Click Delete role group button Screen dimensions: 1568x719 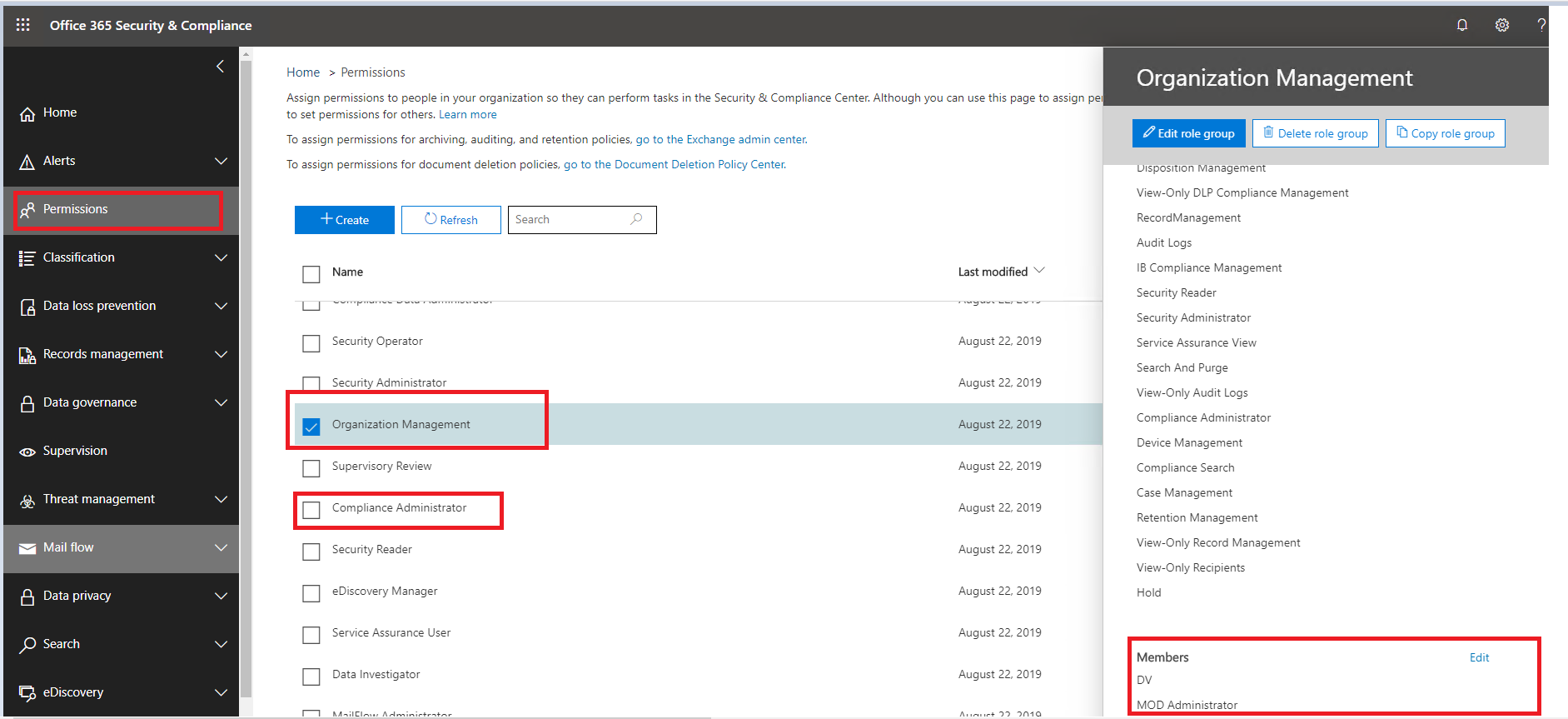click(x=1316, y=133)
